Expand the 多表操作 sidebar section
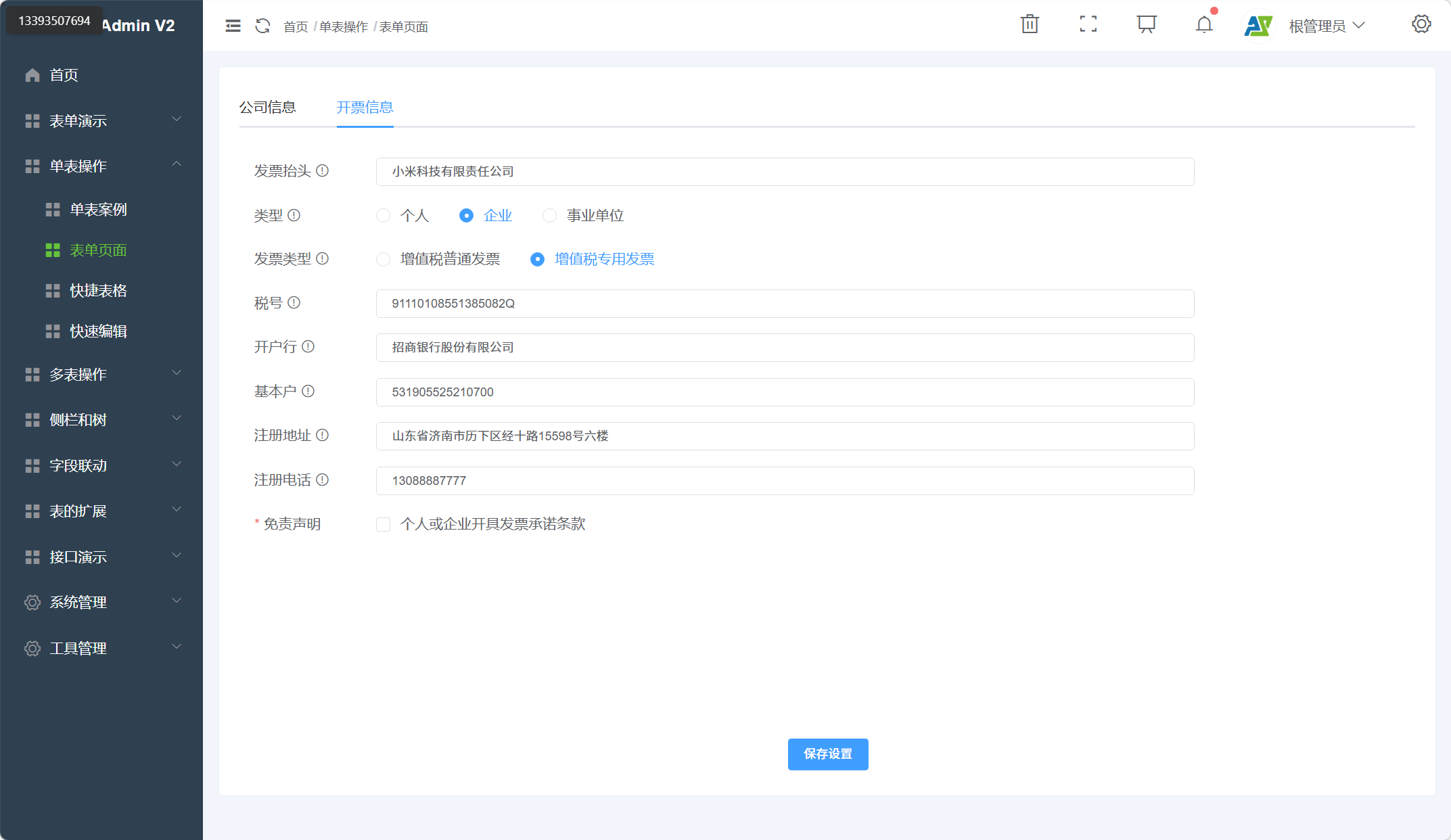The height and width of the screenshot is (840, 1451). (78, 374)
